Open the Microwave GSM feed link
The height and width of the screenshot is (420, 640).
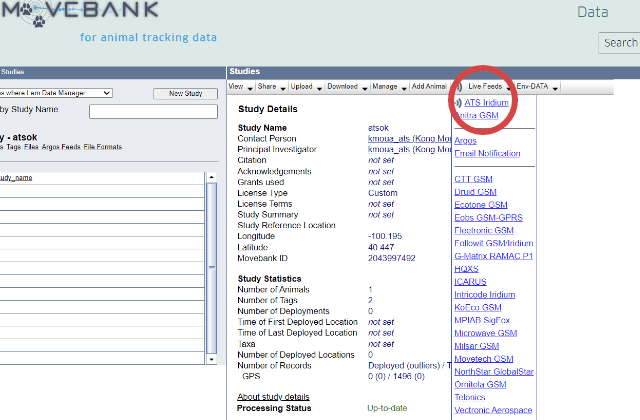click(x=486, y=333)
